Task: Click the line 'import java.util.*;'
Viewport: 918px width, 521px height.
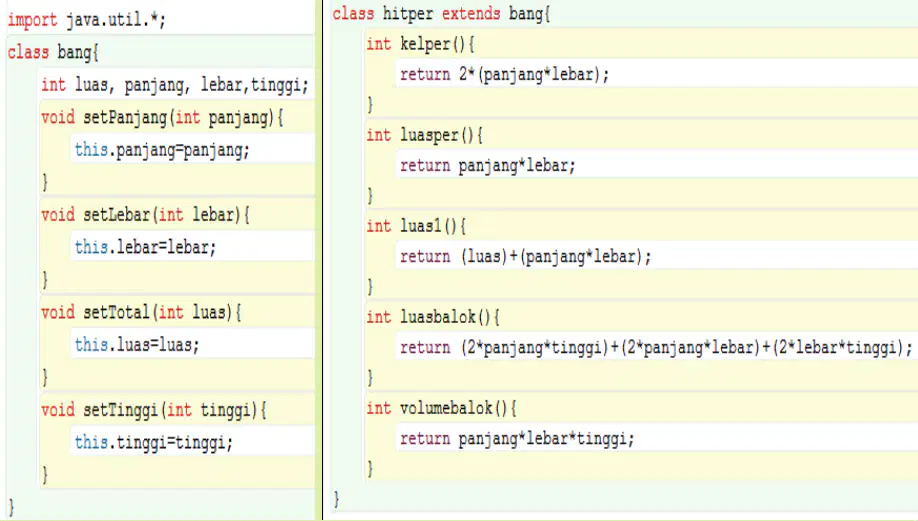Action: (x=87, y=20)
